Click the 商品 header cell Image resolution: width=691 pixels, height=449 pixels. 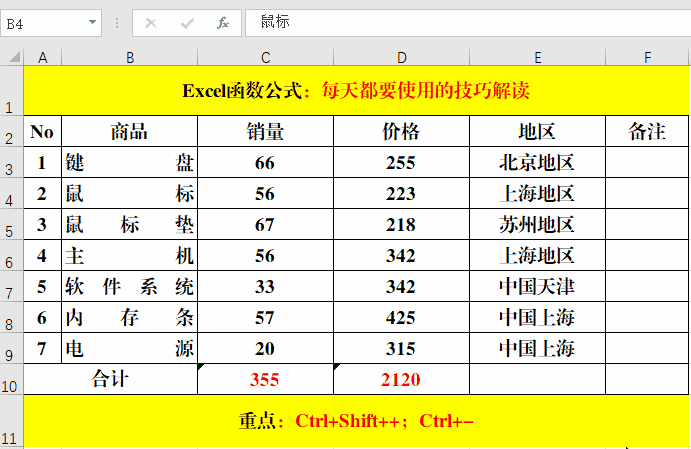tap(130, 131)
